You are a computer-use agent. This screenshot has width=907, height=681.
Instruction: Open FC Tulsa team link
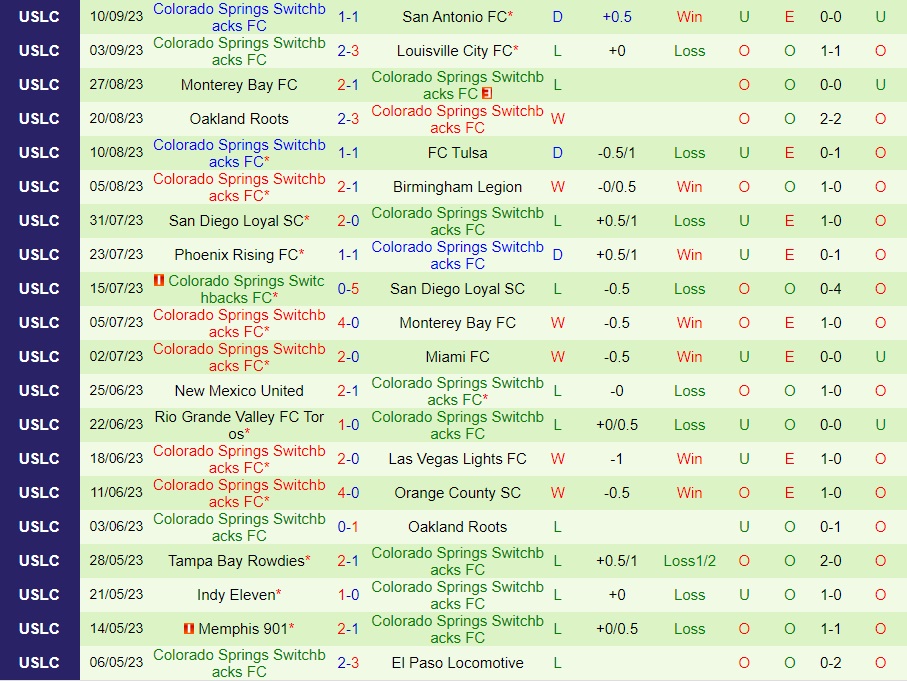457,153
